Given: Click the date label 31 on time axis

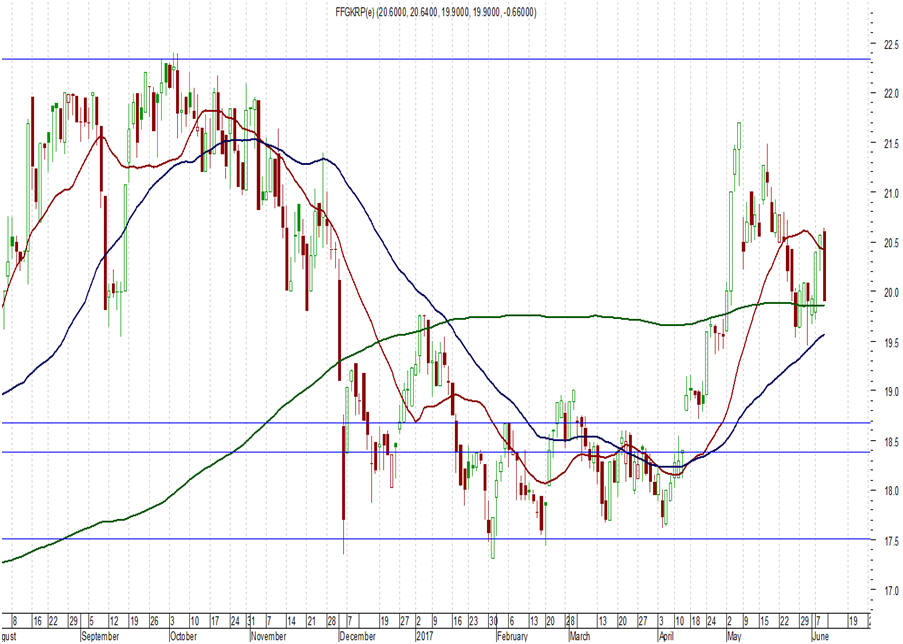Looking at the screenshot, I should coord(251,622).
